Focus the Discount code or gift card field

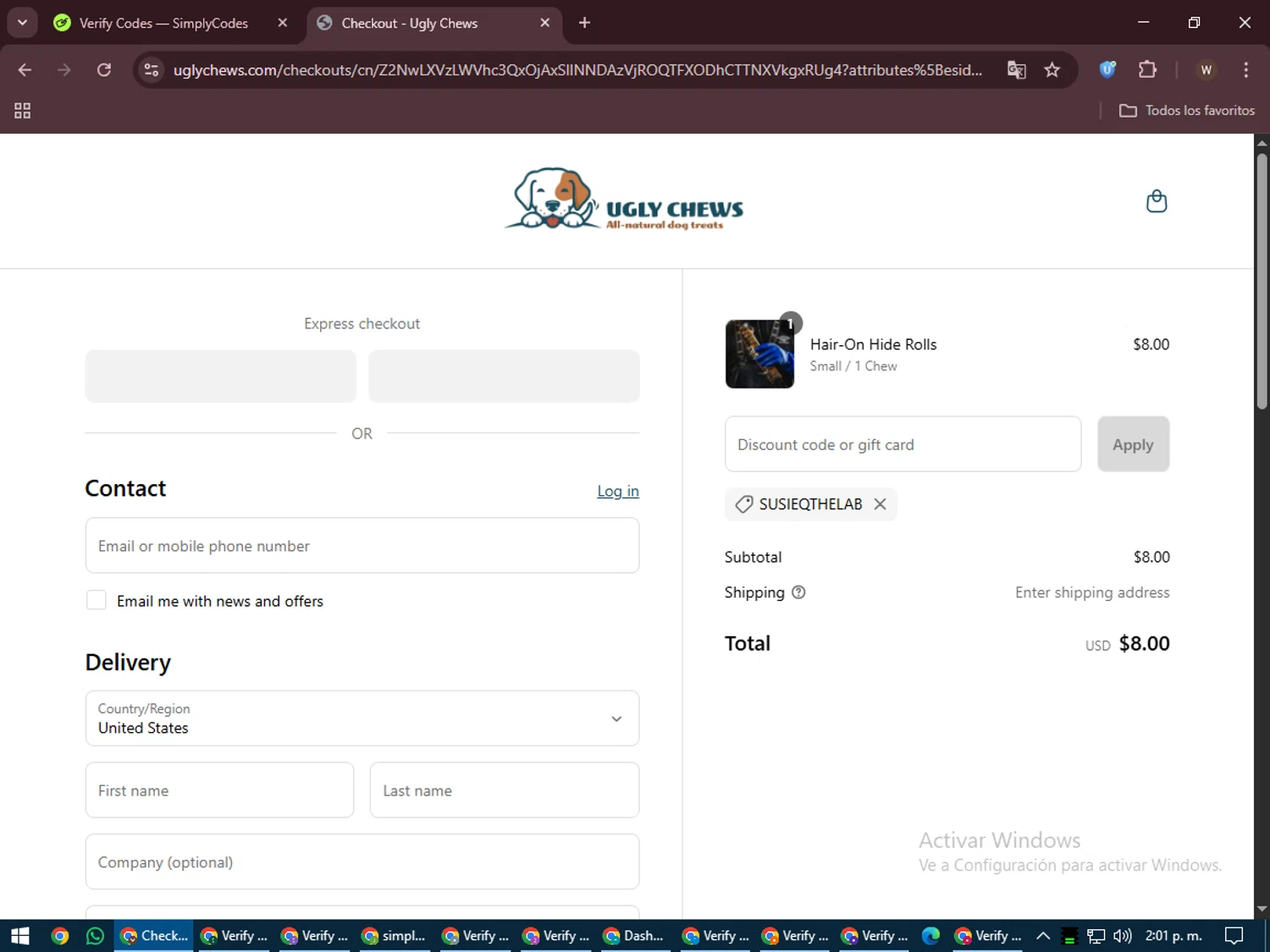(x=903, y=444)
